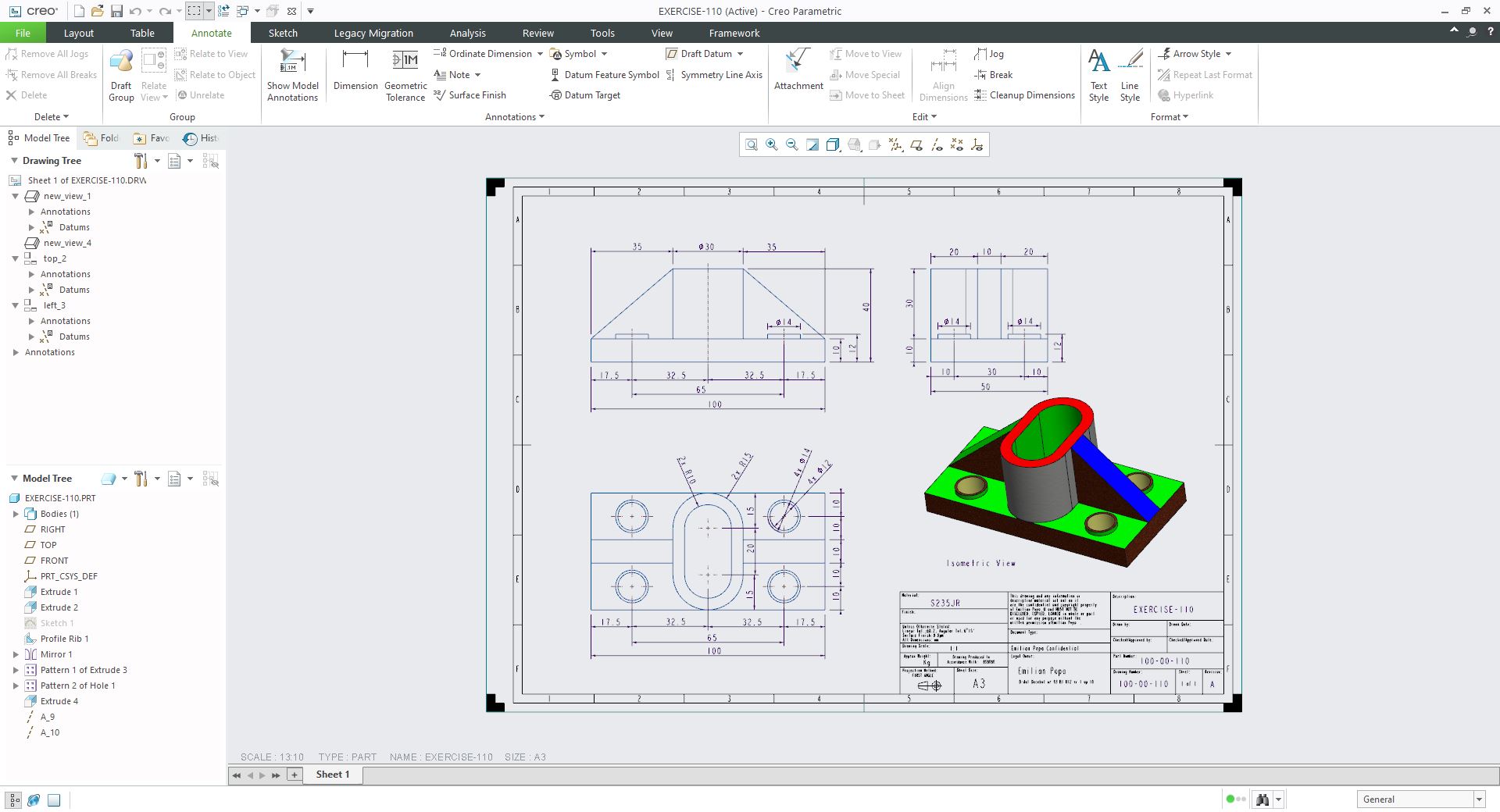This screenshot has height=812, width=1500.
Task: Collapse the new_view_1 tree node
Action: pyautogui.click(x=16, y=196)
